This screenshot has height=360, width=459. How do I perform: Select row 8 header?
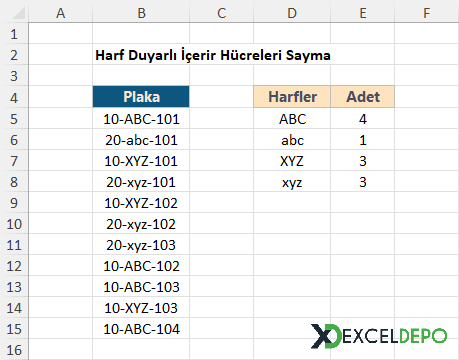click(x=14, y=182)
